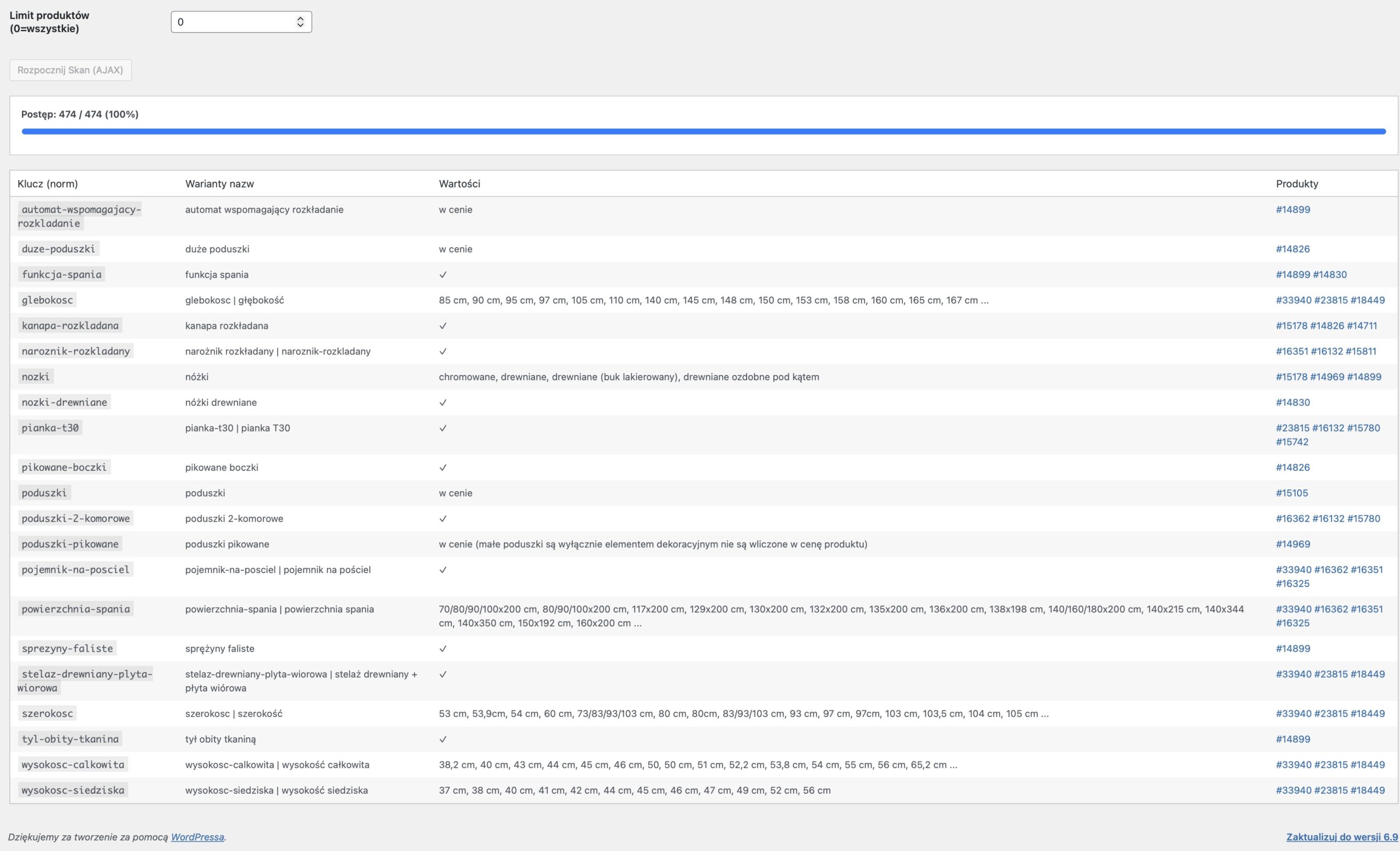
Task: Open product #16362 for poduszki 2-komorowe
Action: (x=1292, y=517)
